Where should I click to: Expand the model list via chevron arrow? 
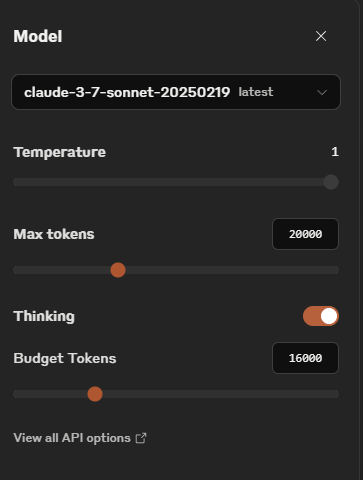(x=322, y=92)
